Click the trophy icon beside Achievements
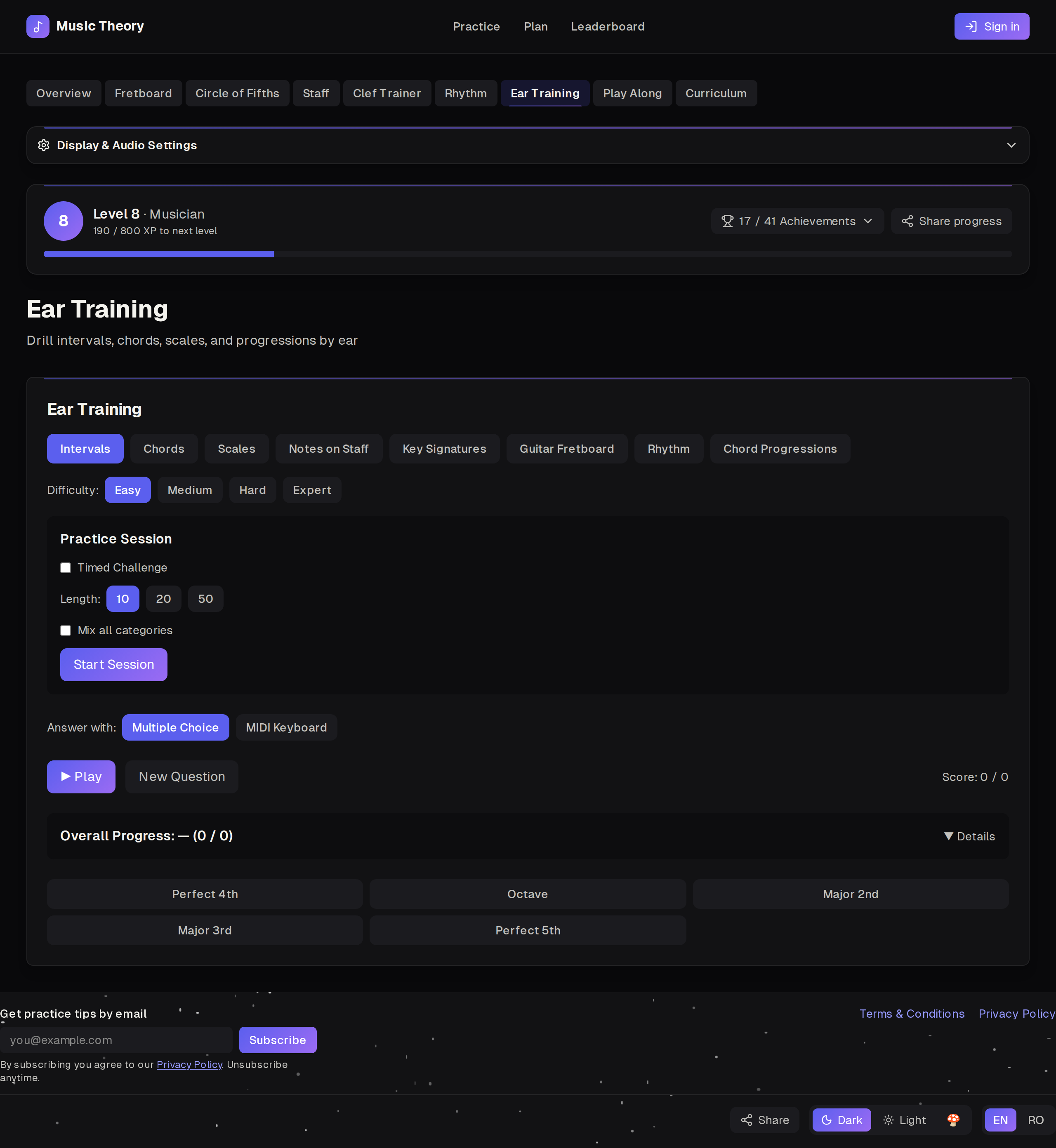 coord(727,221)
